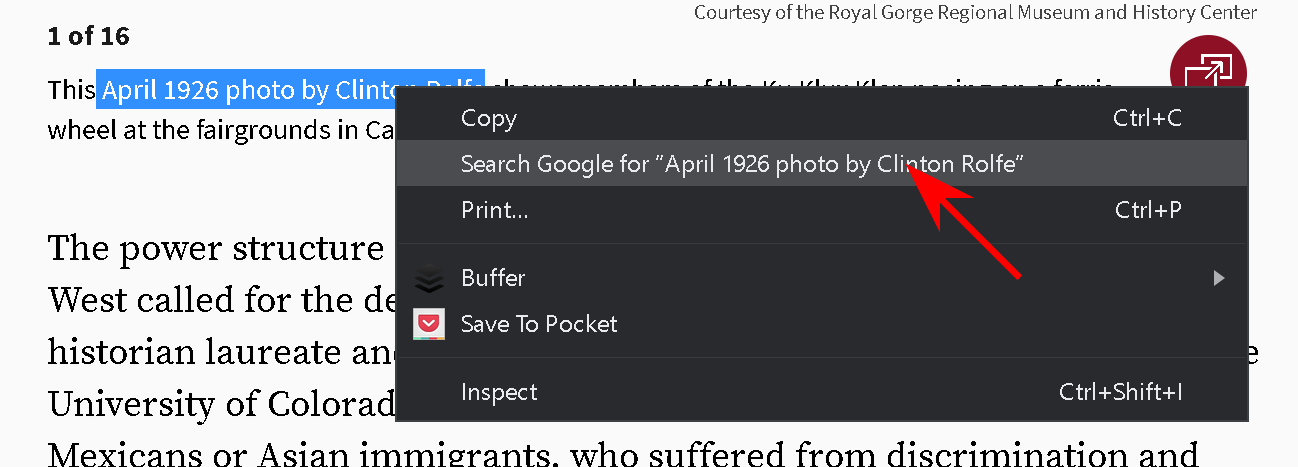Choose Copy from the context menu

coord(488,118)
